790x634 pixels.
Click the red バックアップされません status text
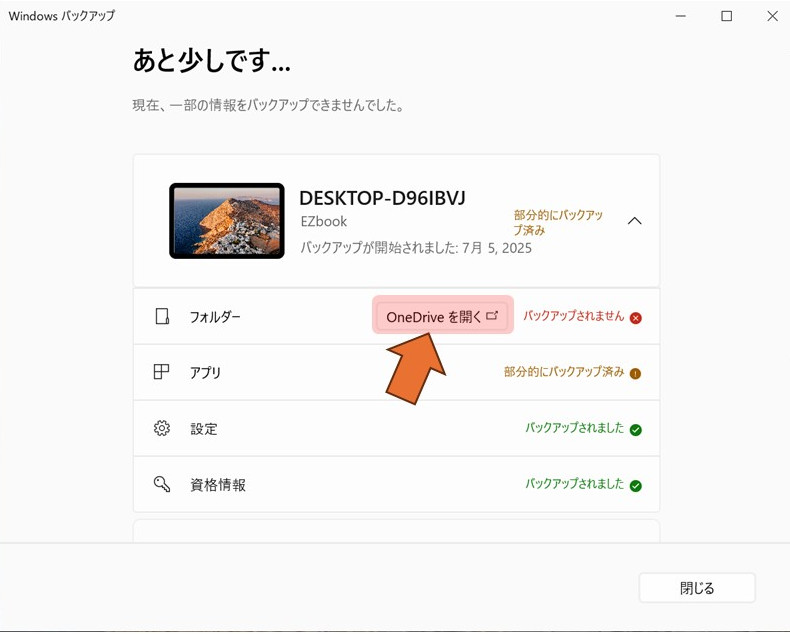[x=573, y=316]
